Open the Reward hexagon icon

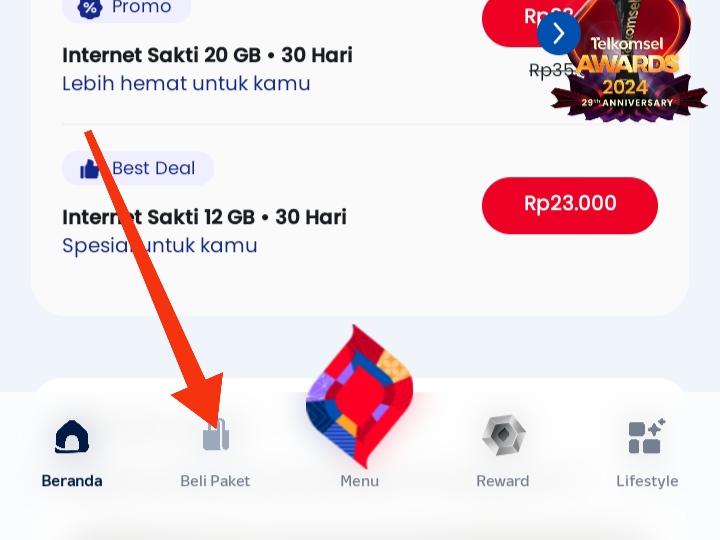504,435
